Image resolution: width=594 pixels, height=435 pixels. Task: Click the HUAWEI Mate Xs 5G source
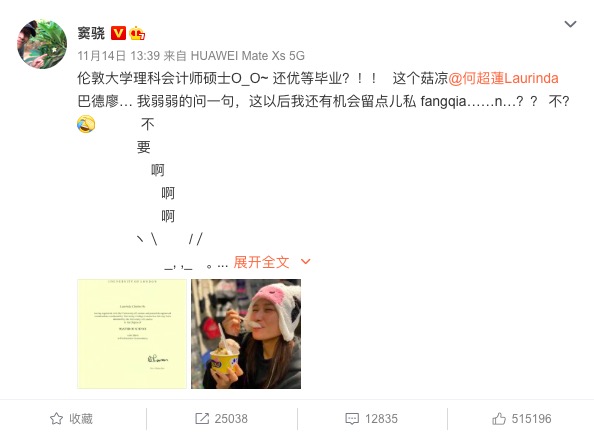point(247,56)
